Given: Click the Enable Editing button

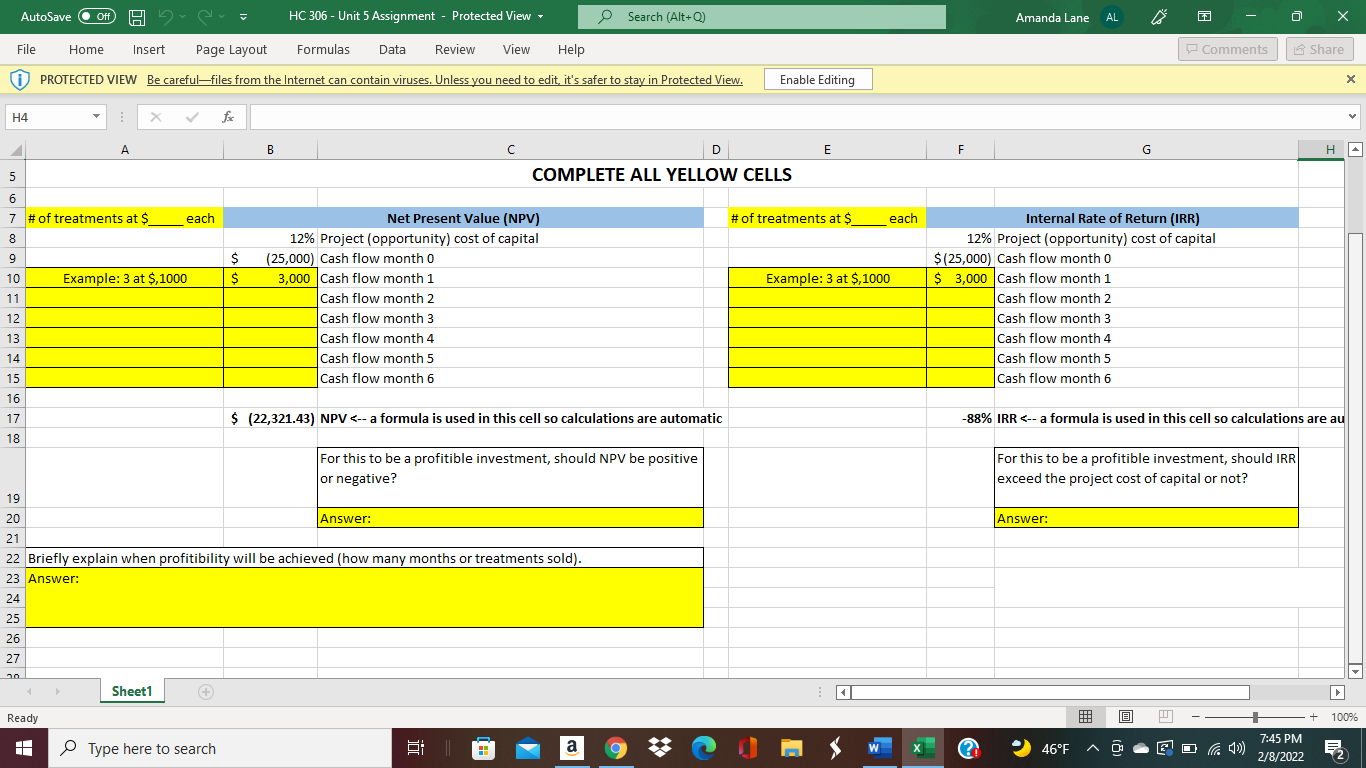Looking at the screenshot, I should 817,80.
